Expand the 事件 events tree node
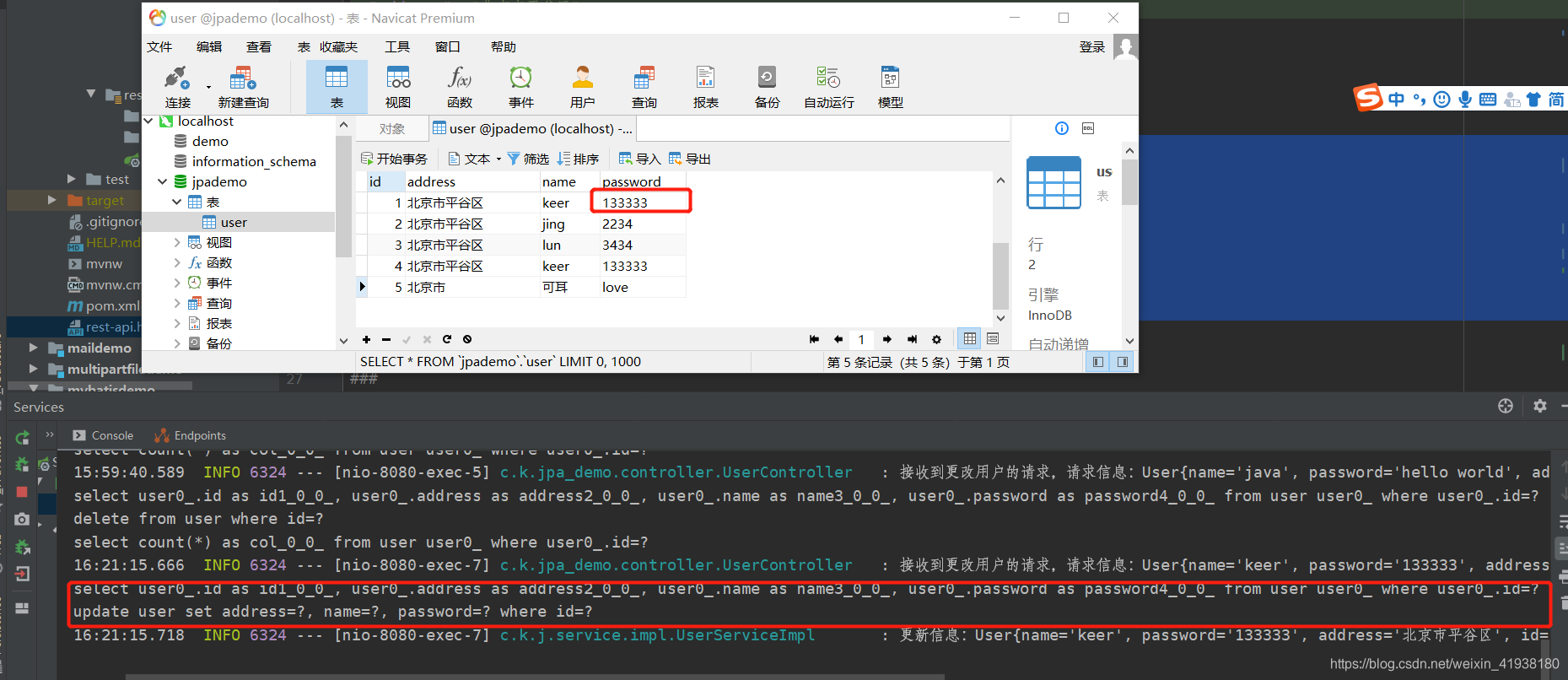The image size is (1568, 680). pos(176,283)
